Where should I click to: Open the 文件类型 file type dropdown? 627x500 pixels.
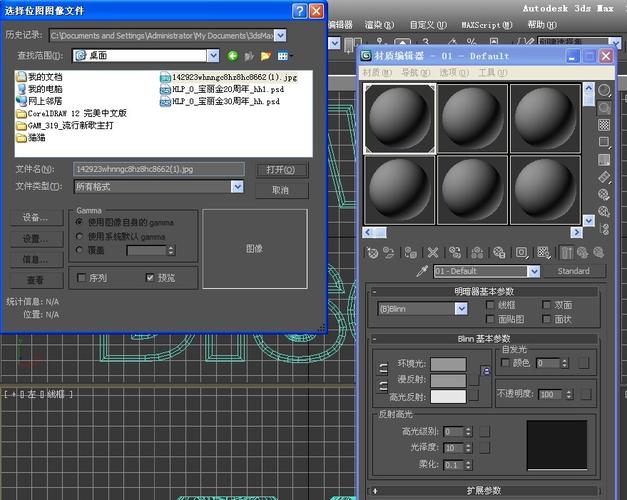pyautogui.click(x=237, y=186)
